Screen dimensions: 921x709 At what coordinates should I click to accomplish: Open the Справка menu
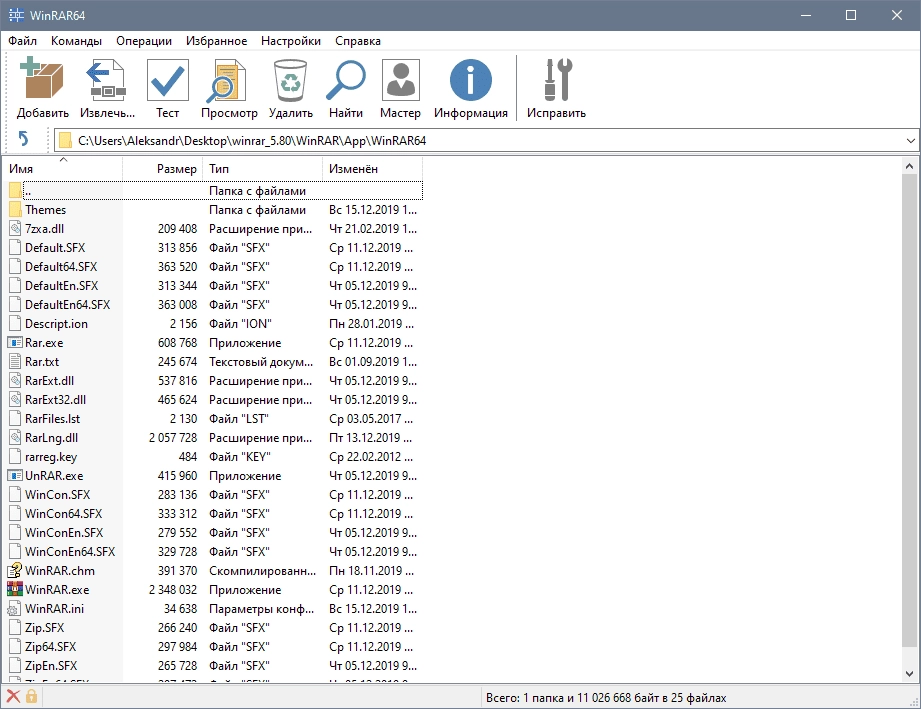[358, 41]
